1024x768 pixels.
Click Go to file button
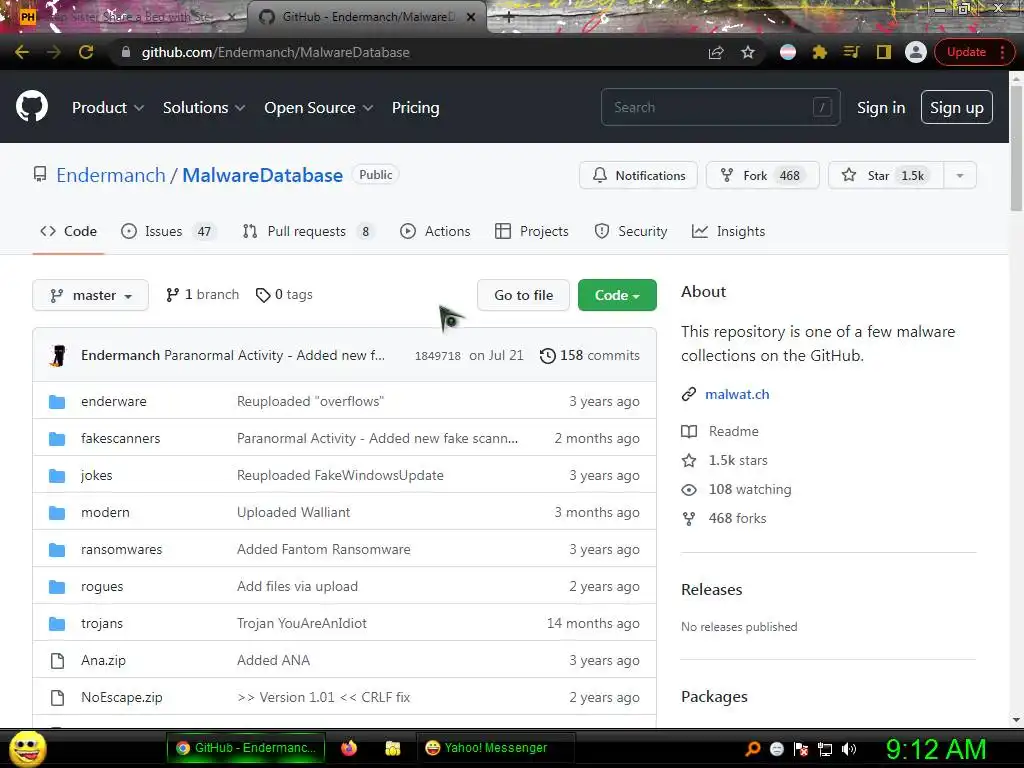coord(524,295)
